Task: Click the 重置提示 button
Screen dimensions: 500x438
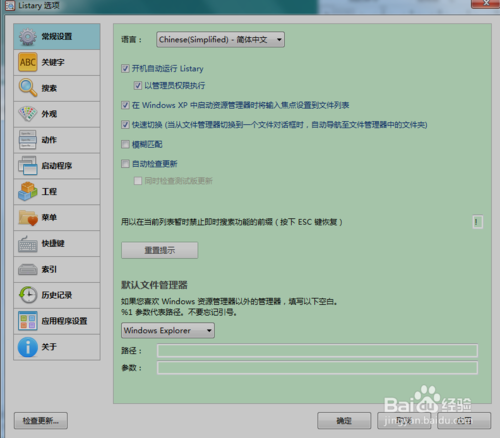Action: (x=160, y=250)
